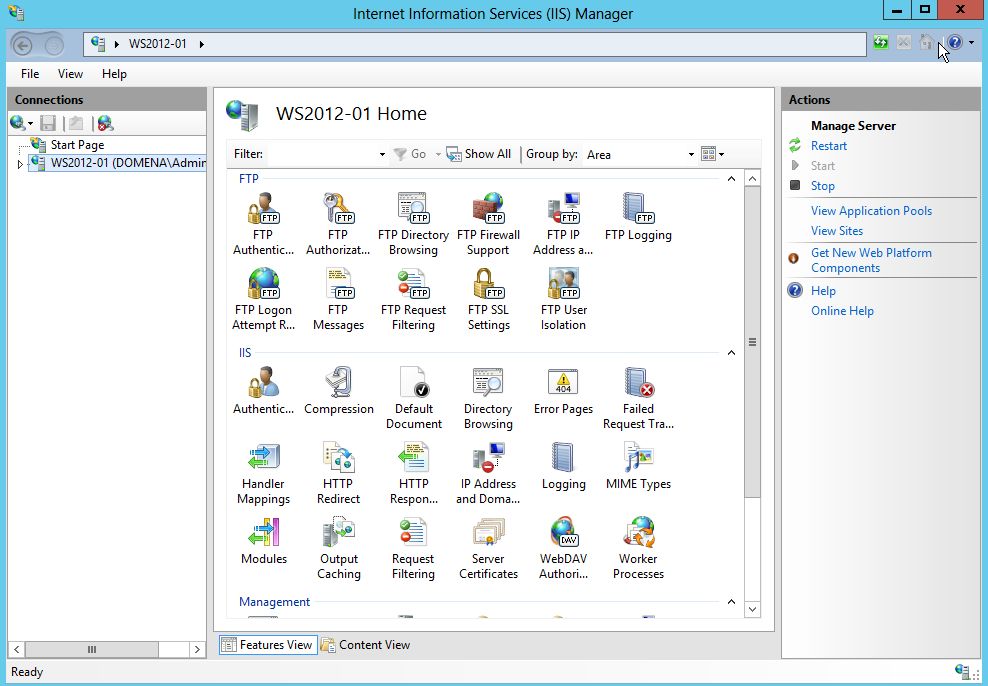Click View Application Pools link
The width and height of the screenshot is (988, 686).
[871, 211]
